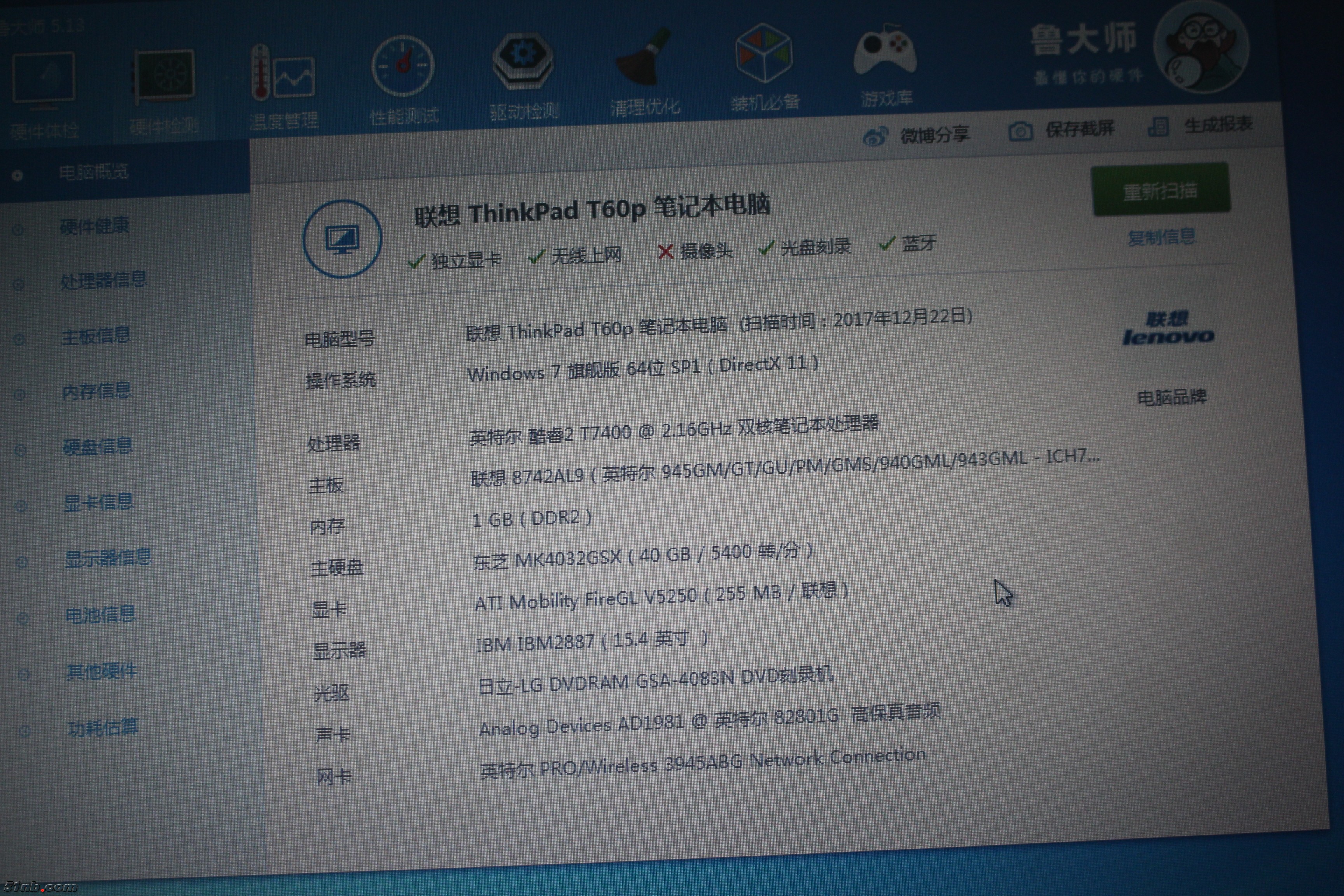Viewport: 1344px width, 896px height.
Task: Click the 处理器 row label
Action: click(x=334, y=443)
